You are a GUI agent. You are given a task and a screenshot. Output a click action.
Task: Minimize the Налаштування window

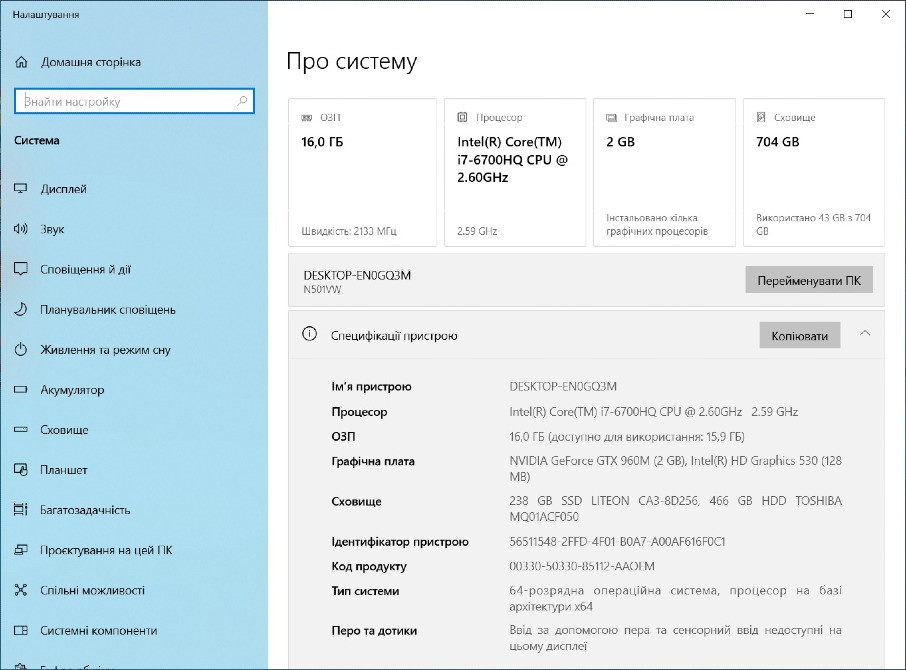810,14
